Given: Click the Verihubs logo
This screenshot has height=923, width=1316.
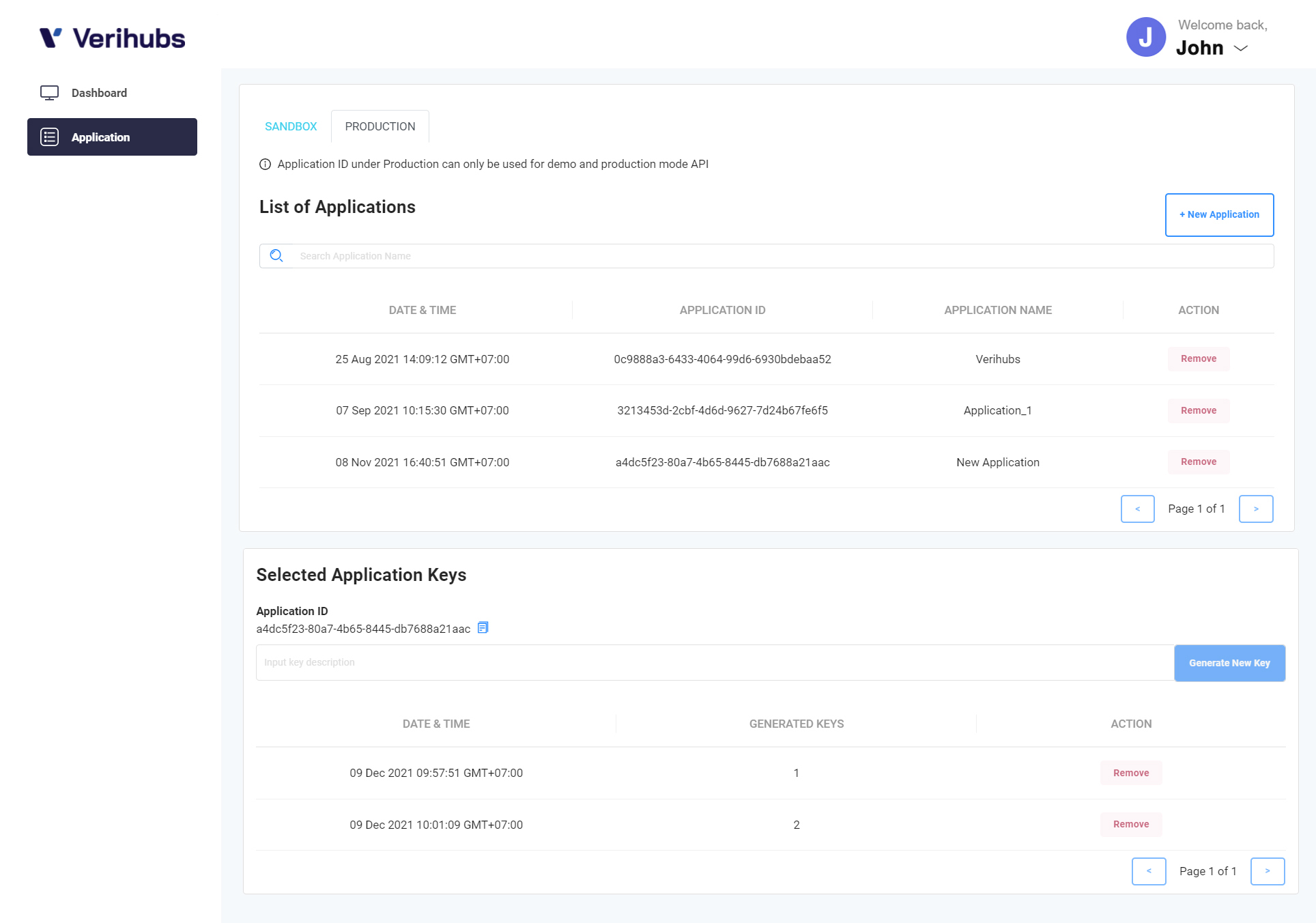Looking at the screenshot, I should click(x=113, y=38).
